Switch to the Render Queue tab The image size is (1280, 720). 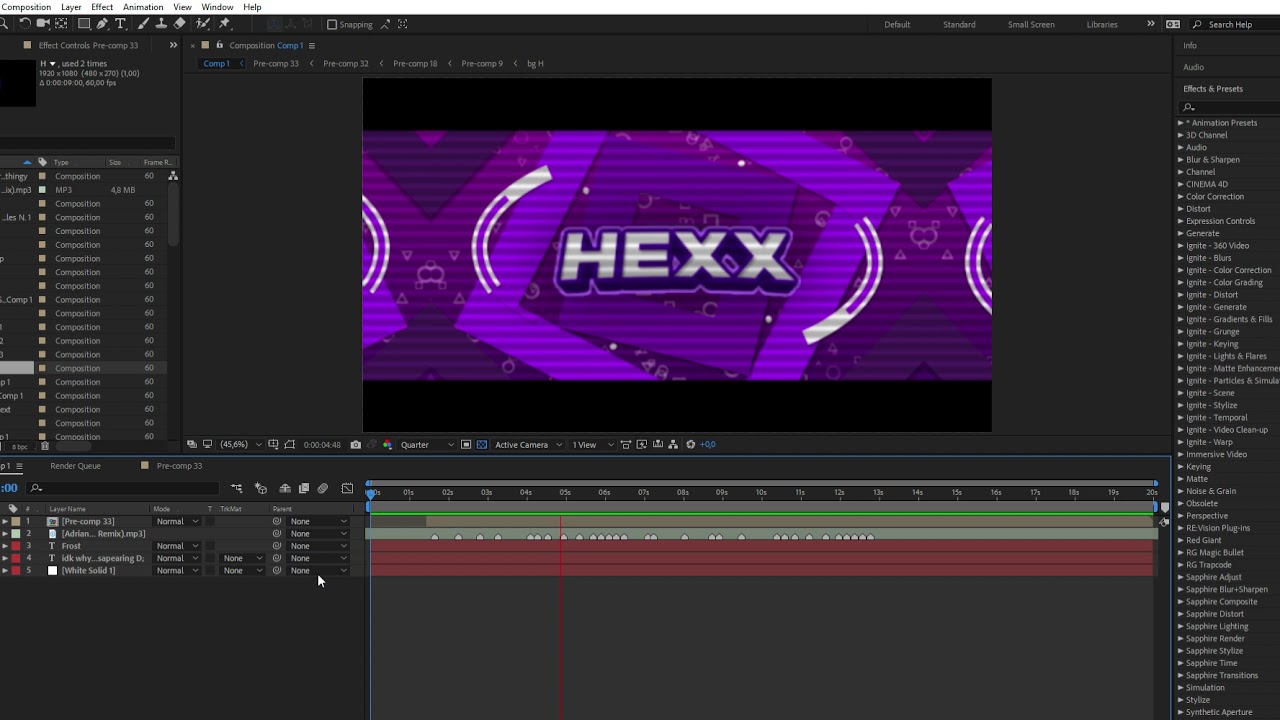click(x=75, y=466)
